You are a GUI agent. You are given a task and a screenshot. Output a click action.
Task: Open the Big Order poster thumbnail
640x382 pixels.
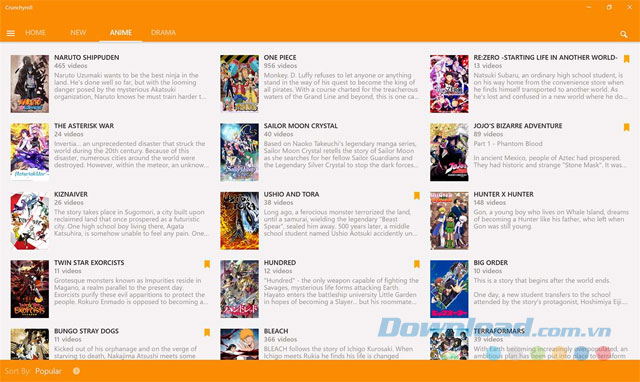449,289
